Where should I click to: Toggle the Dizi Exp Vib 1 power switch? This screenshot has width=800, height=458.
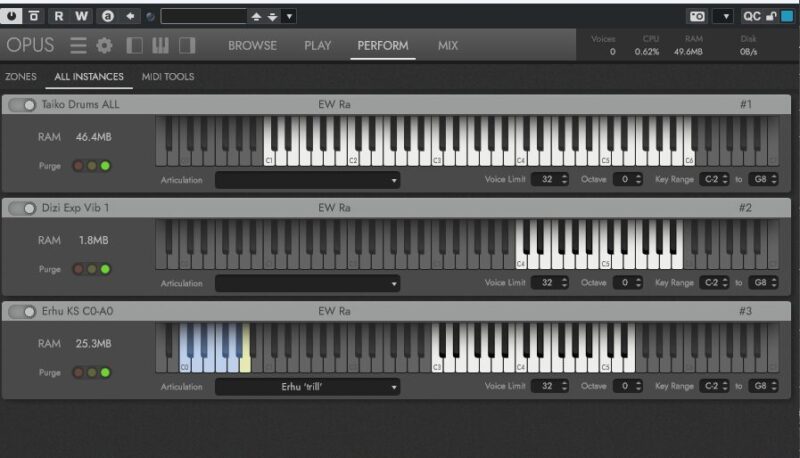(22, 208)
